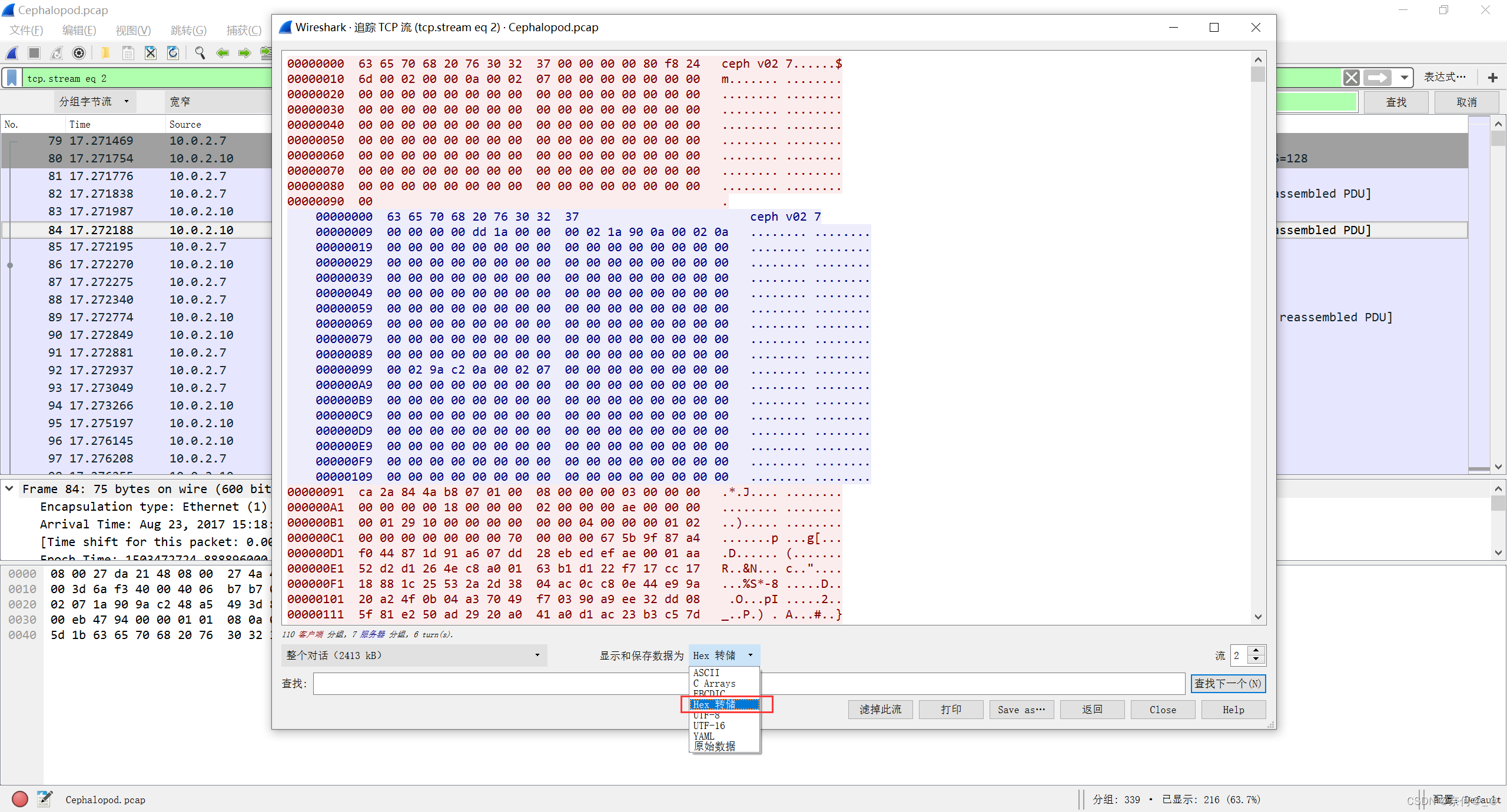Viewport: 1507px width, 812px height.
Task: Click the filter bookmark icon
Action: pyautogui.click(x=12, y=78)
